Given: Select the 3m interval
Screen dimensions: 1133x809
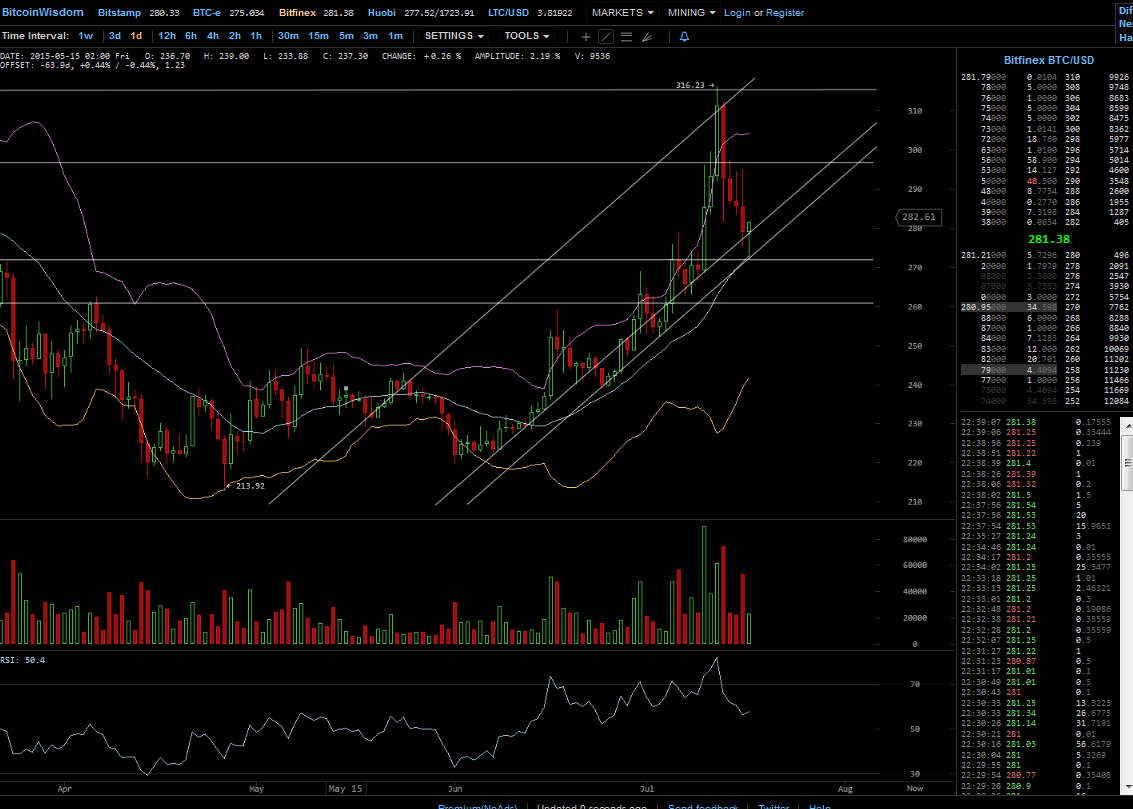Looking at the screenshot, I should click(370, 35).
